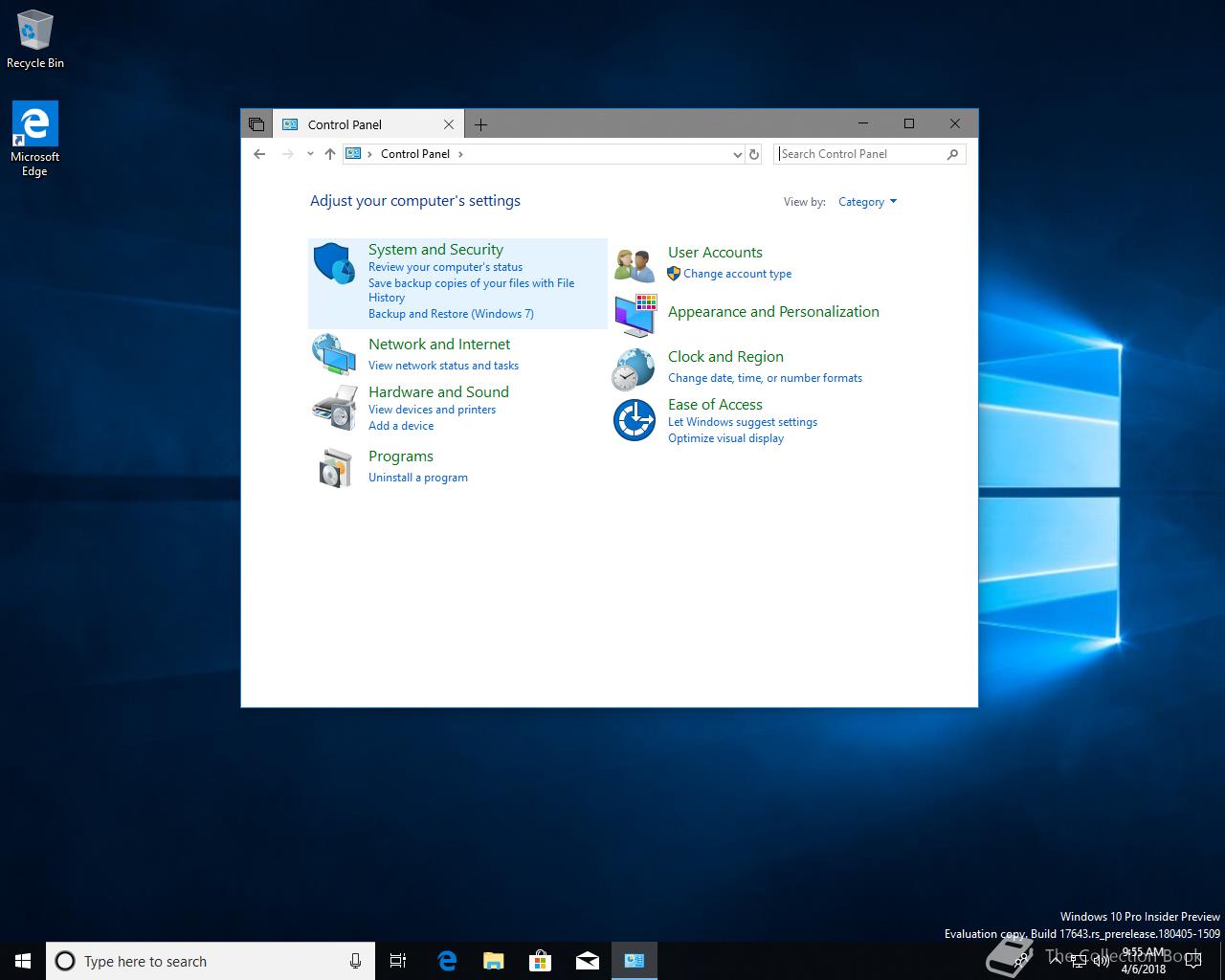Open User Accounts category heading
This screenshot has height=980, width=1225.
715,253
